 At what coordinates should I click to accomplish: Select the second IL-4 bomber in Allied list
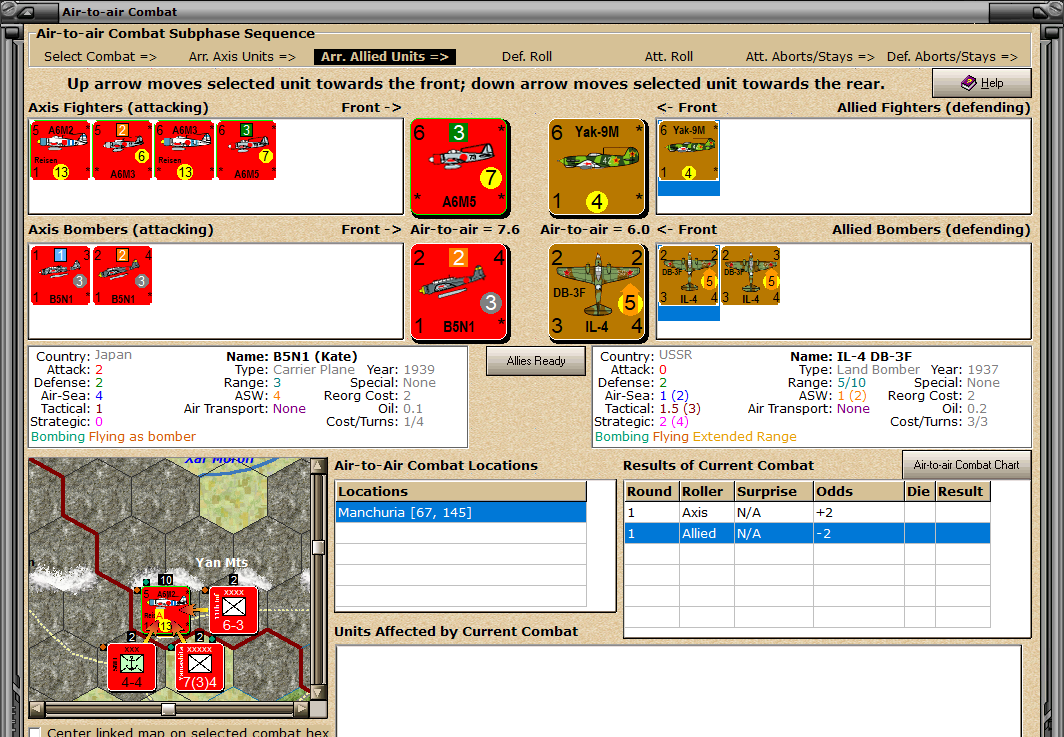point(750,276)
